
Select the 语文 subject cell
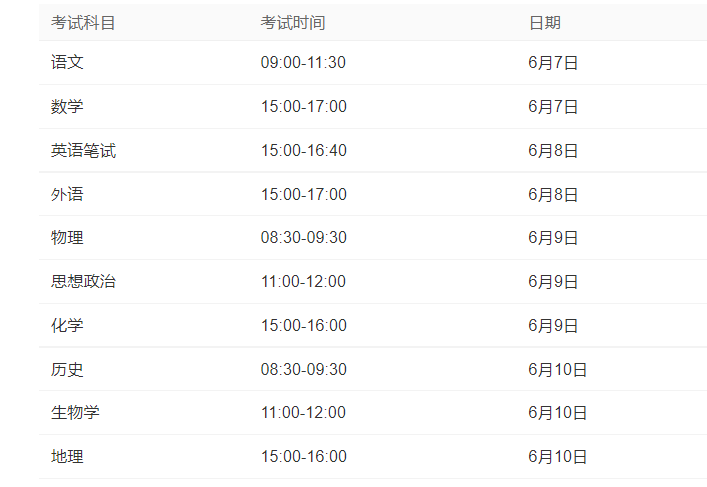point(67,62)
